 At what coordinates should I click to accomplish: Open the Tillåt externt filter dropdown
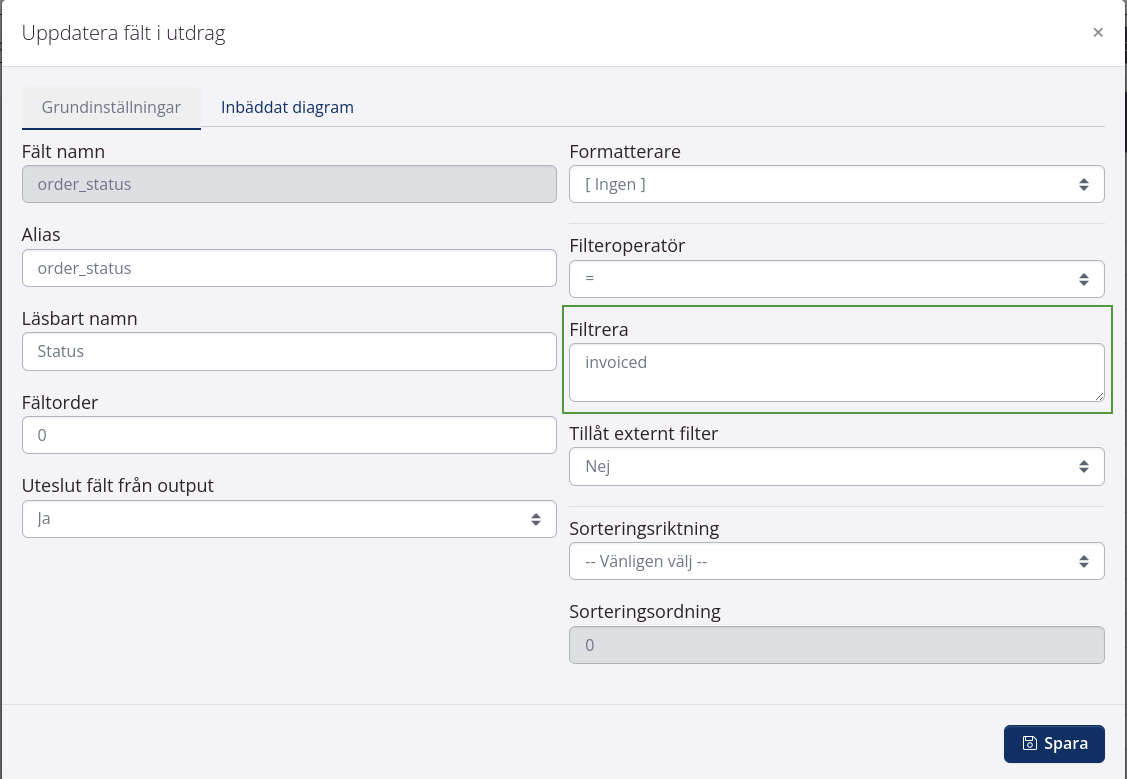[835, 467]
